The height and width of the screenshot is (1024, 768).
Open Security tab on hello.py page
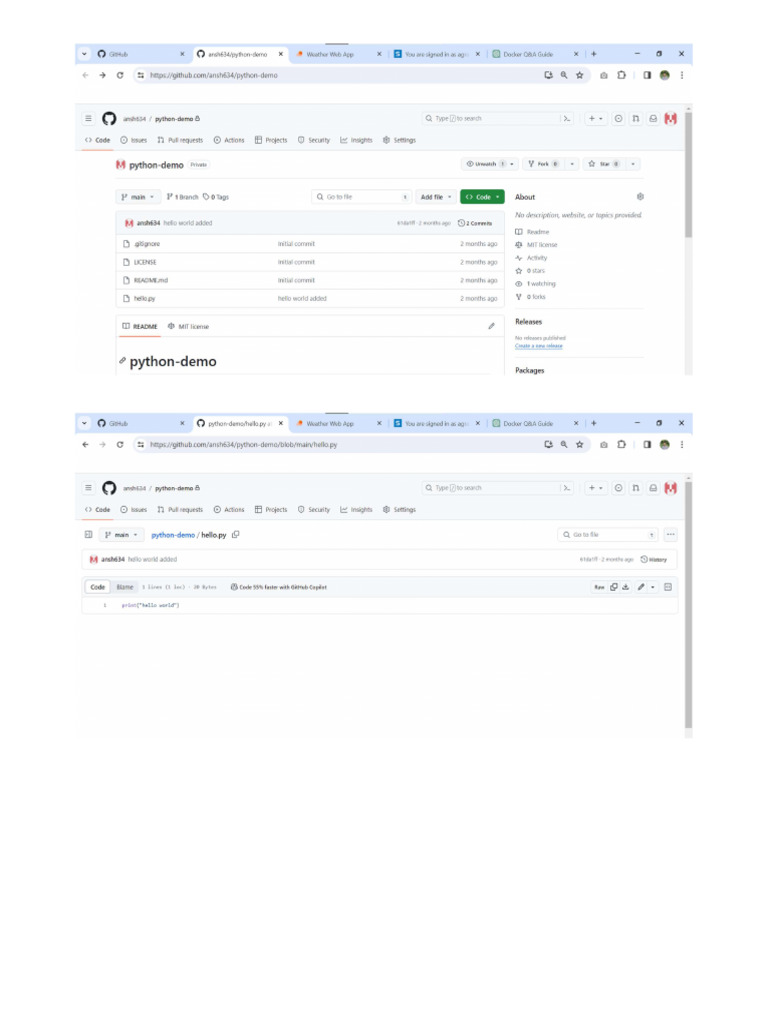tap(314, 509)
